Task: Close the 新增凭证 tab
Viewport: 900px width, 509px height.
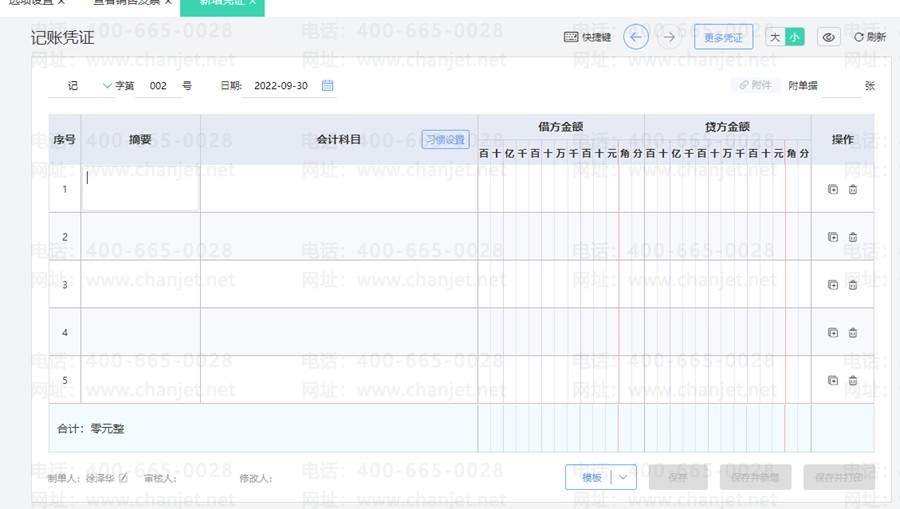Action: (253, 2)
